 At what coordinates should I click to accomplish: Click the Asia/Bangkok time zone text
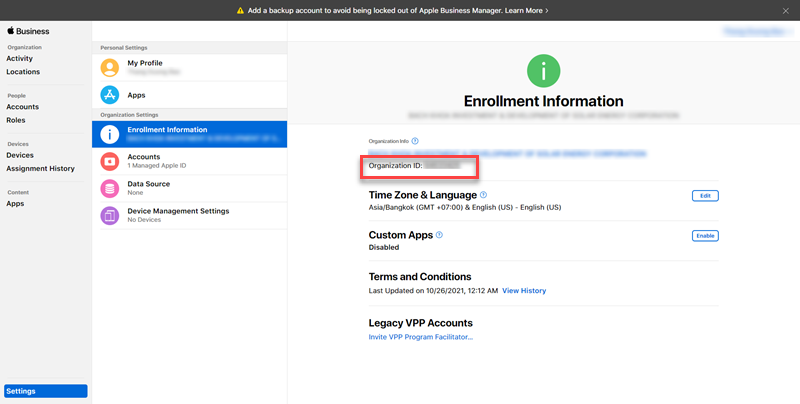[465, 208]
